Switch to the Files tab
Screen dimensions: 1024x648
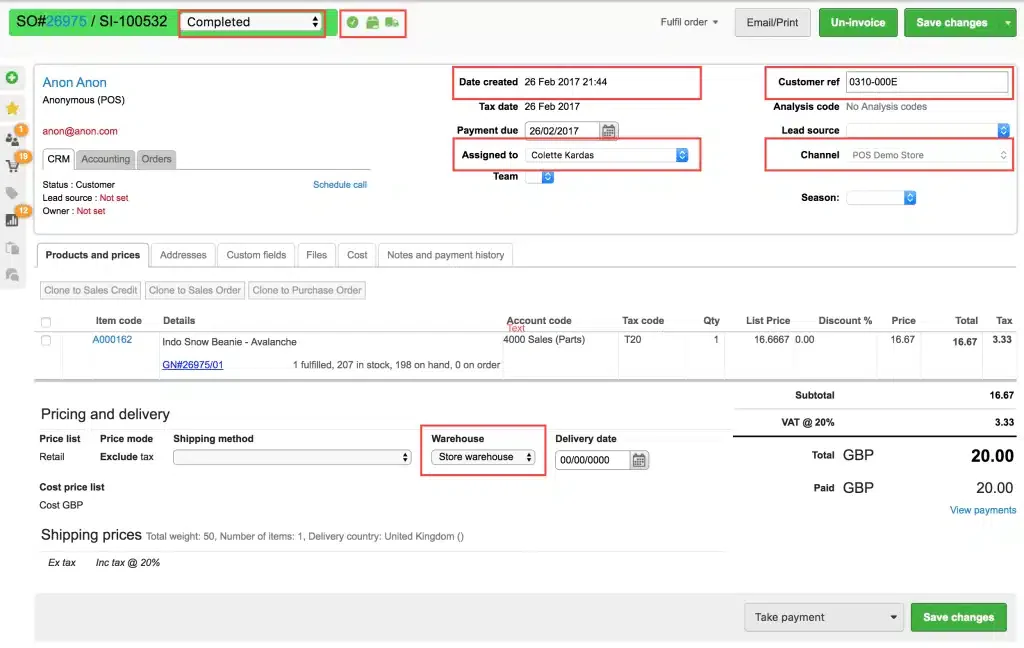click(x=316, y=255)
